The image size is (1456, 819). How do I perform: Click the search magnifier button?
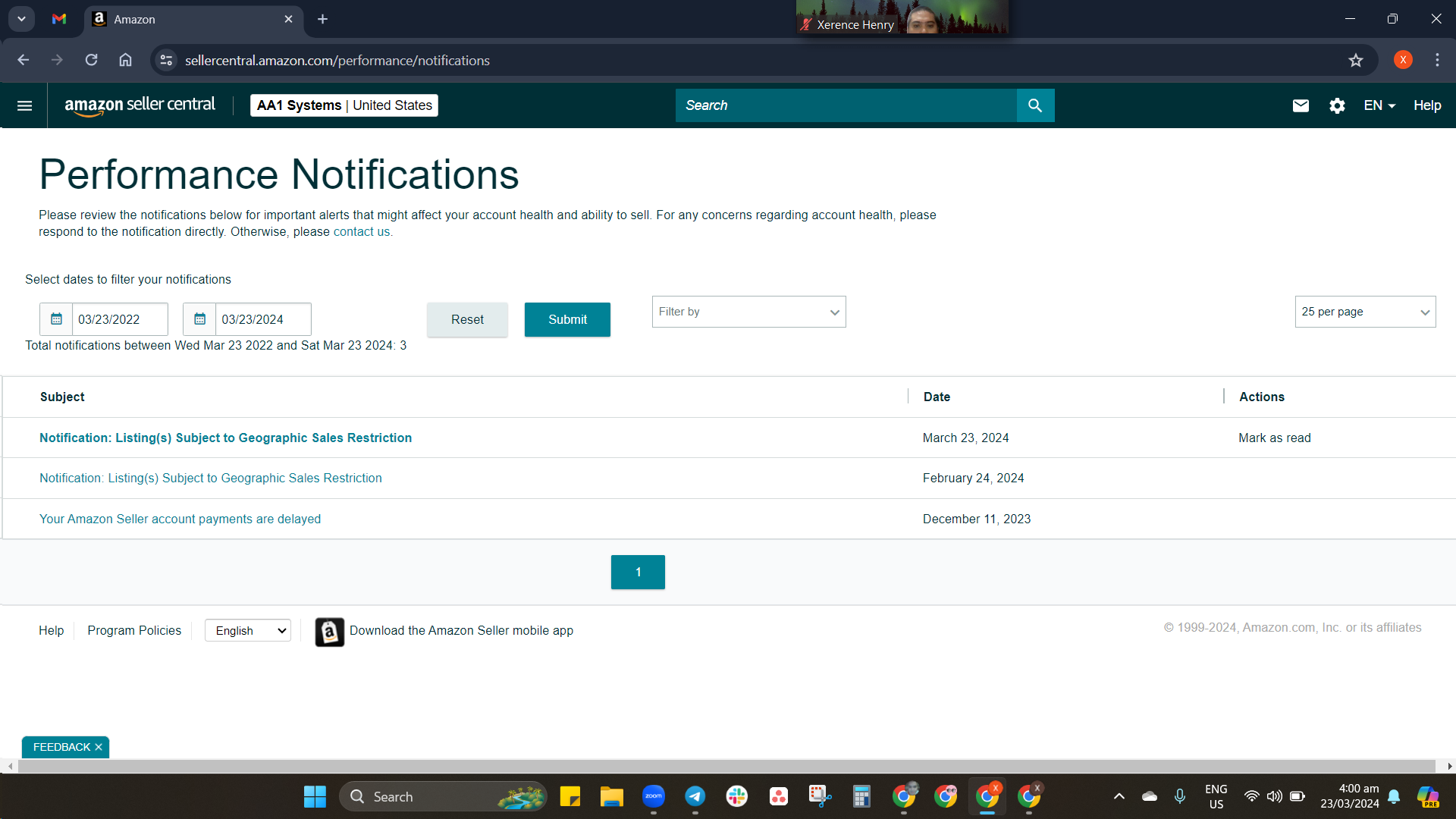click(x=1035, y=105)
